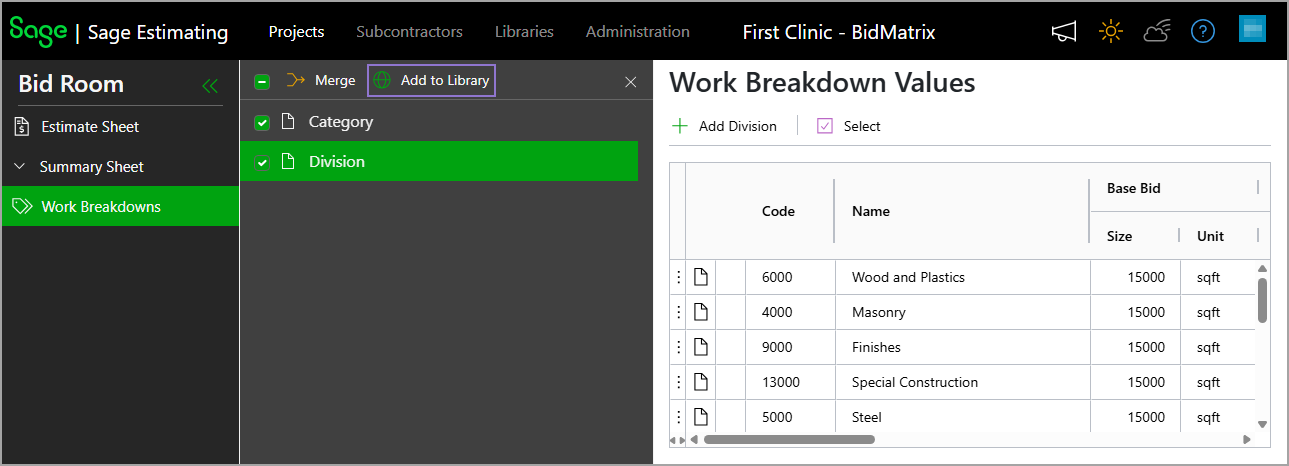
Task: Click document icon in Masonry row
Action: pyautogui.click(x=701, y=312)
